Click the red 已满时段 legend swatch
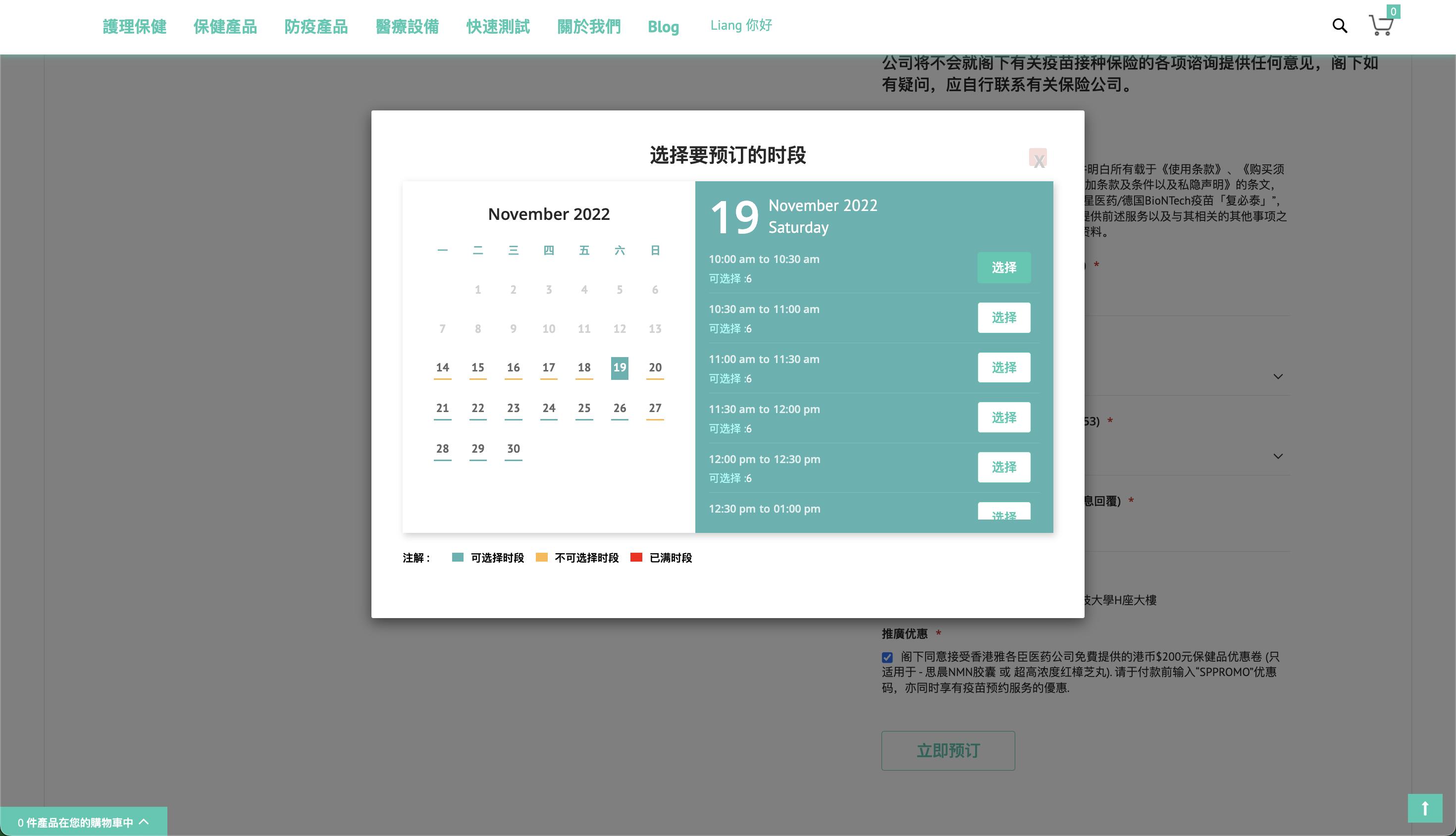1456x836 pixels. tap(636, 558)
